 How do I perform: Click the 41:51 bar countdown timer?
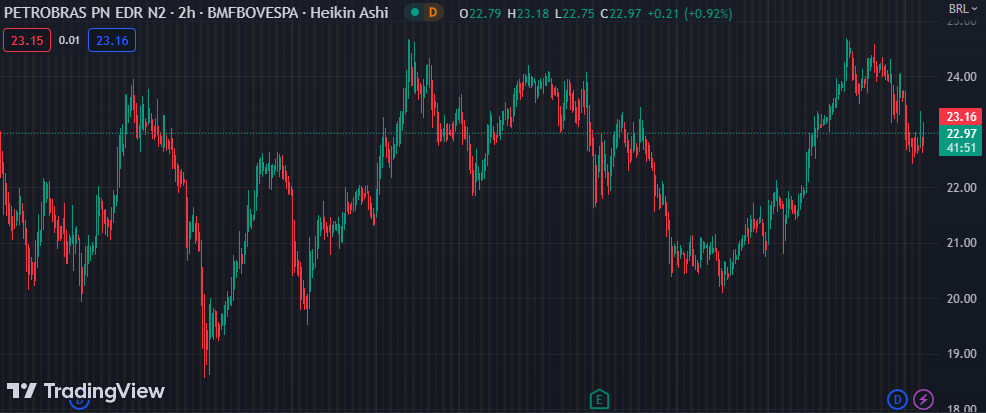(961, 148)
